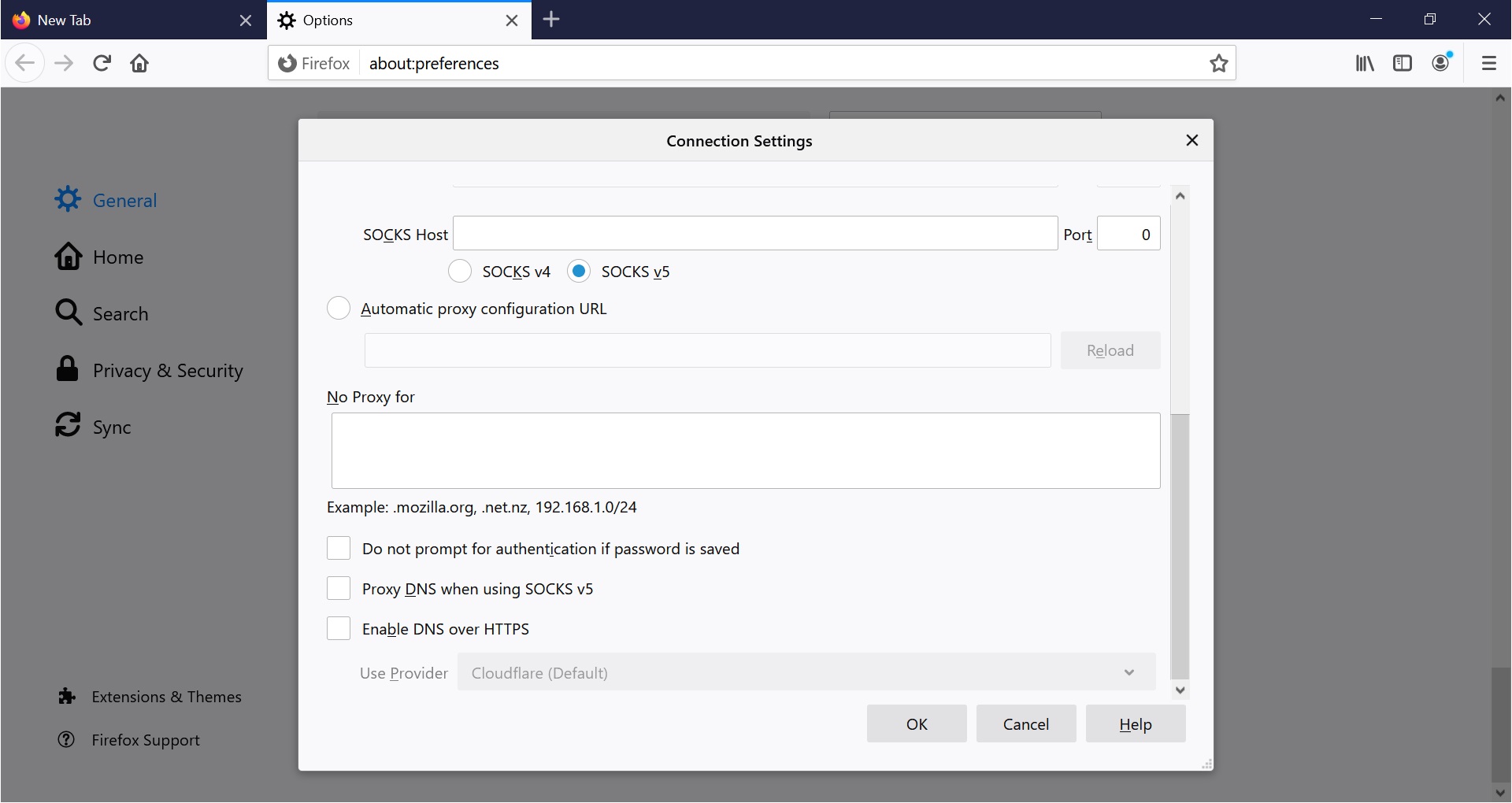Close the Options tab
The image size is (1512, 803).
512,20
